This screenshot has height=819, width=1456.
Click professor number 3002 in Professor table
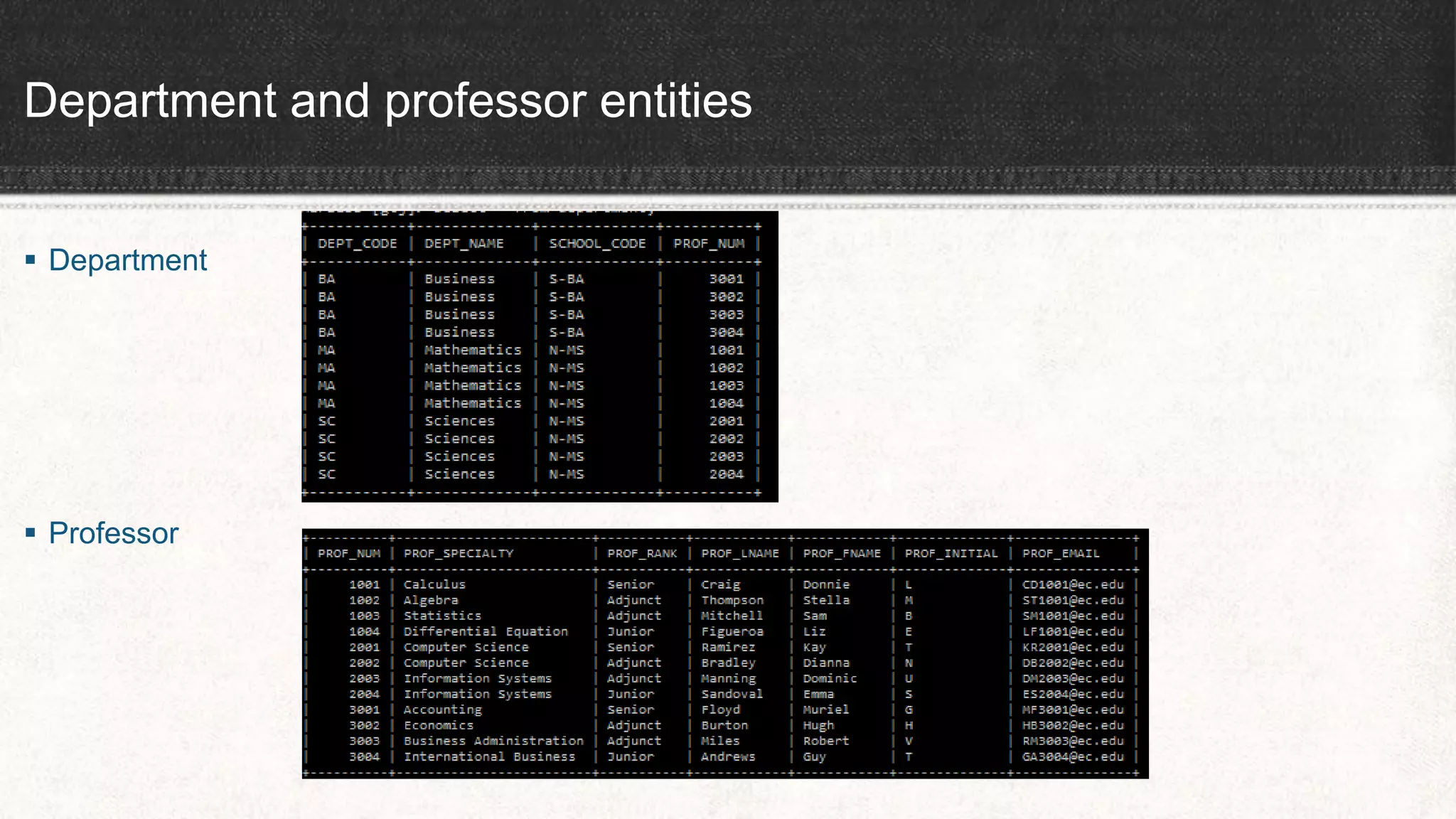[x=364, y=725]
